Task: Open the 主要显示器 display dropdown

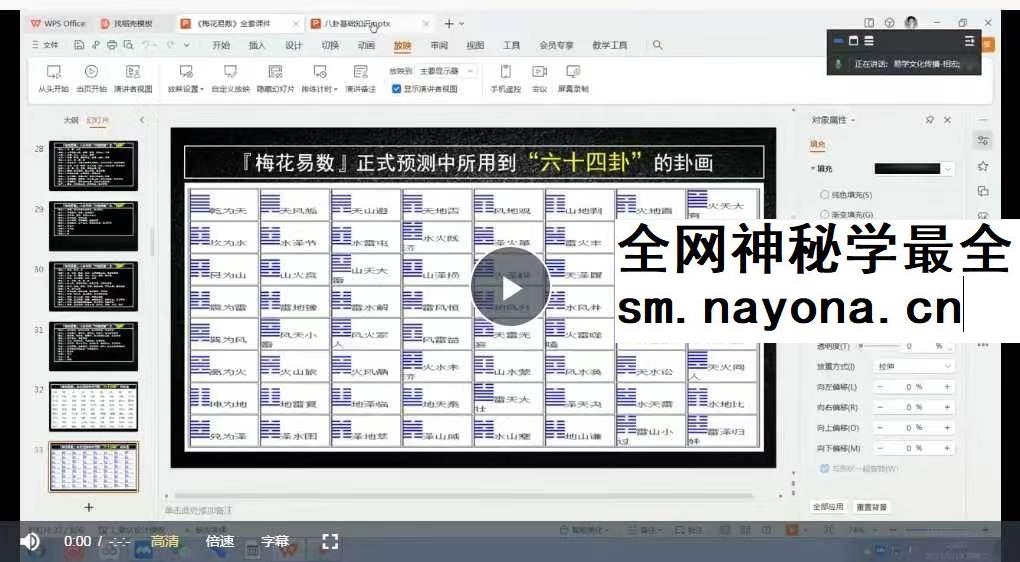Action: tap(446, 71)
